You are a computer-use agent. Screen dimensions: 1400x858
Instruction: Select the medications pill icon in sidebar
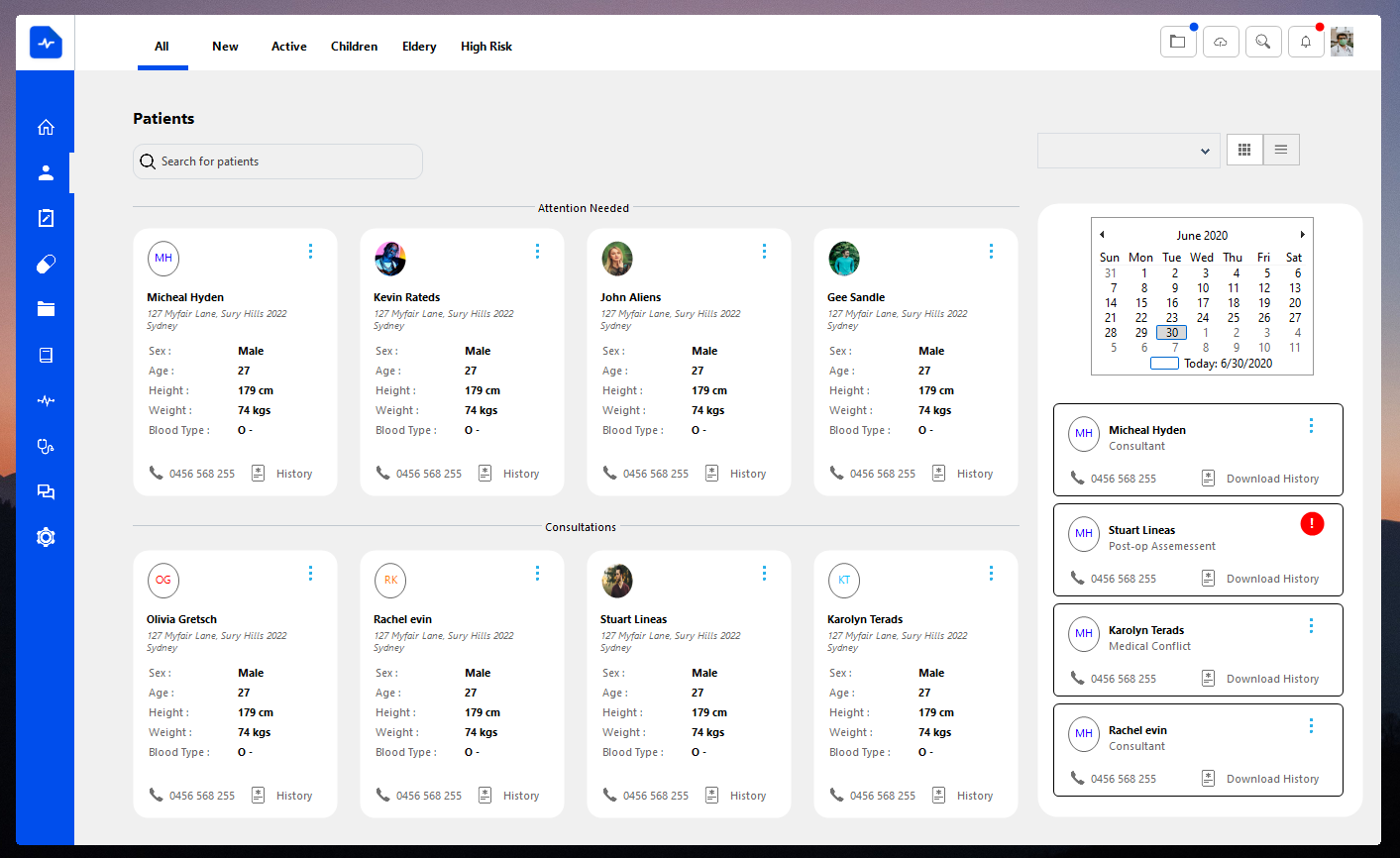tap(45, 264)
